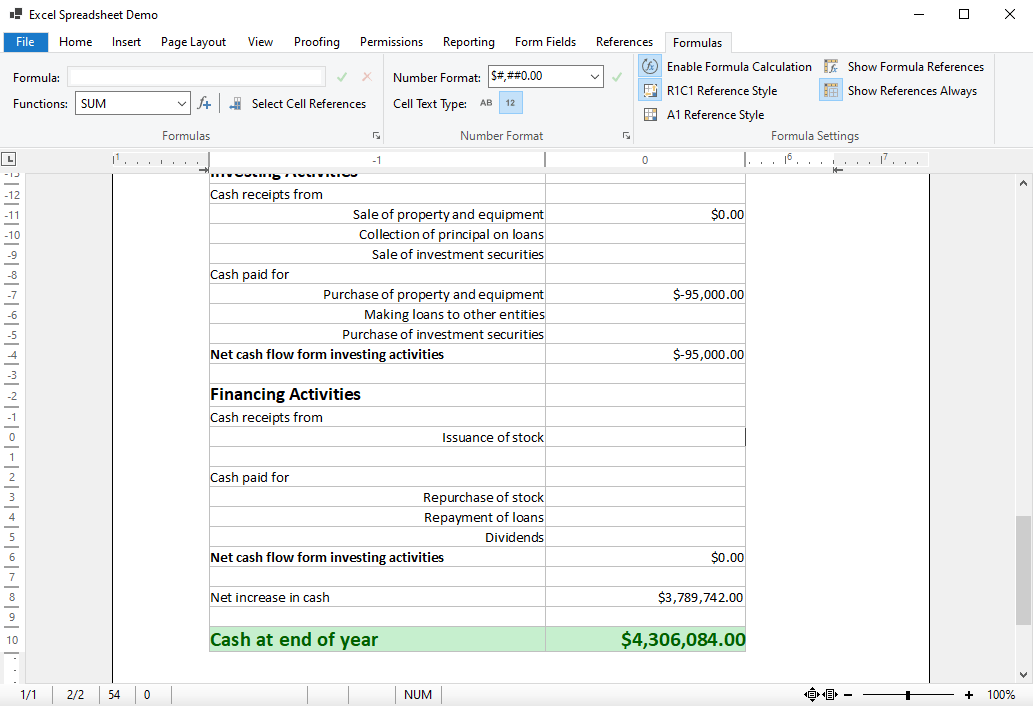Switch to the Home tab
Image resolution: width=1033 pixels, height=706 pixels.
[x=76, y=41]
